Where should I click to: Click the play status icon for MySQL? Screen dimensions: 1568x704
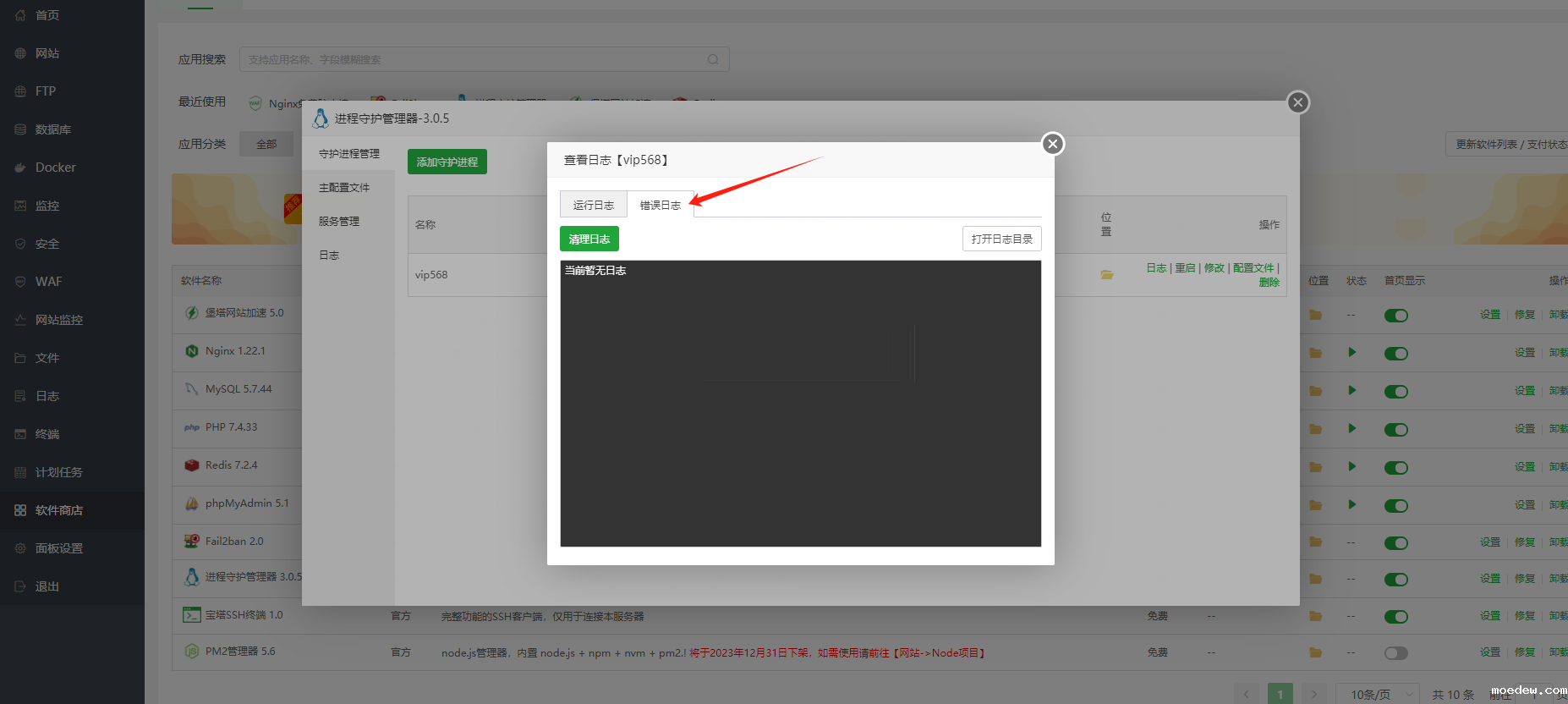pos(1351,390)
